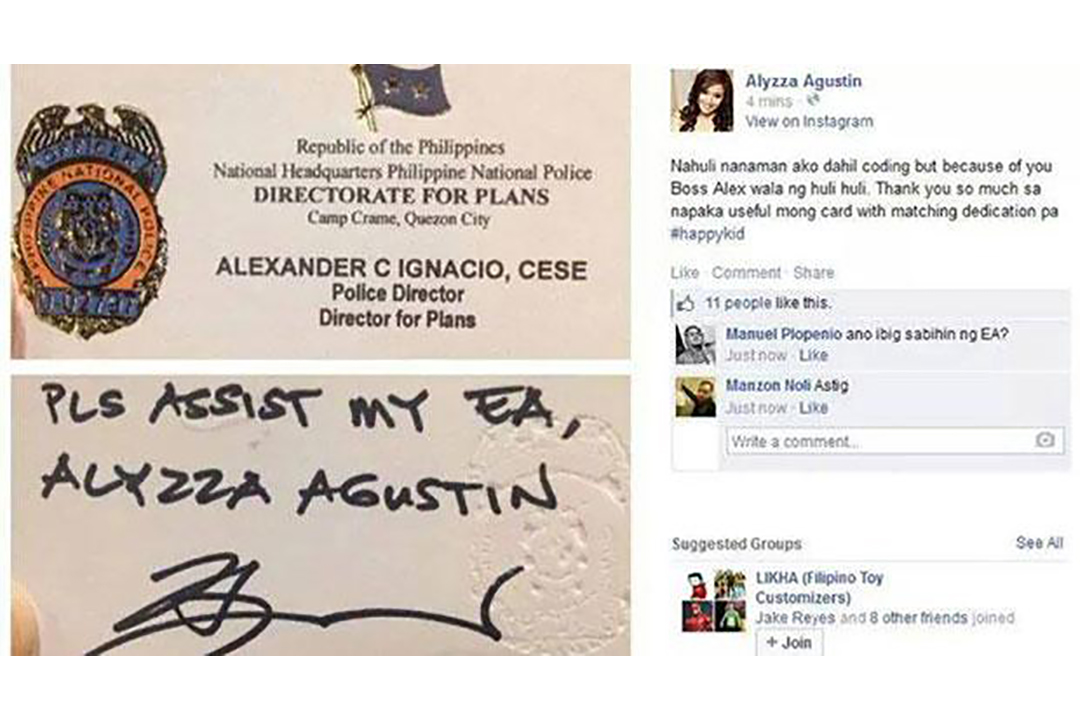Open the #happykid hashtag

click(x=707, y=234)
